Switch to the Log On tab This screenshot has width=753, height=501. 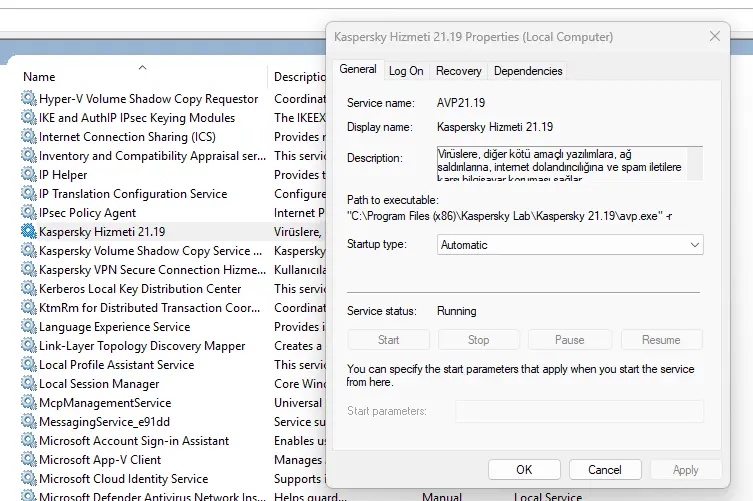point(406,71)
